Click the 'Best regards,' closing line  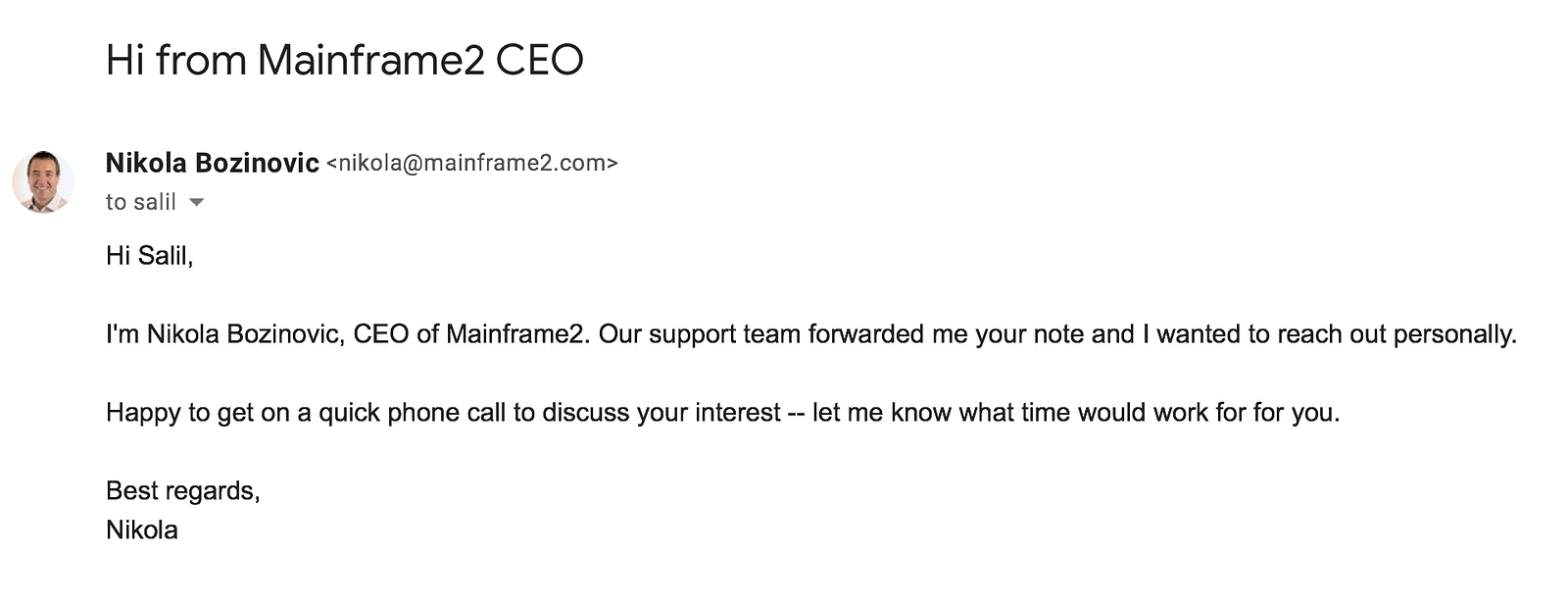[x=182, y=490]
